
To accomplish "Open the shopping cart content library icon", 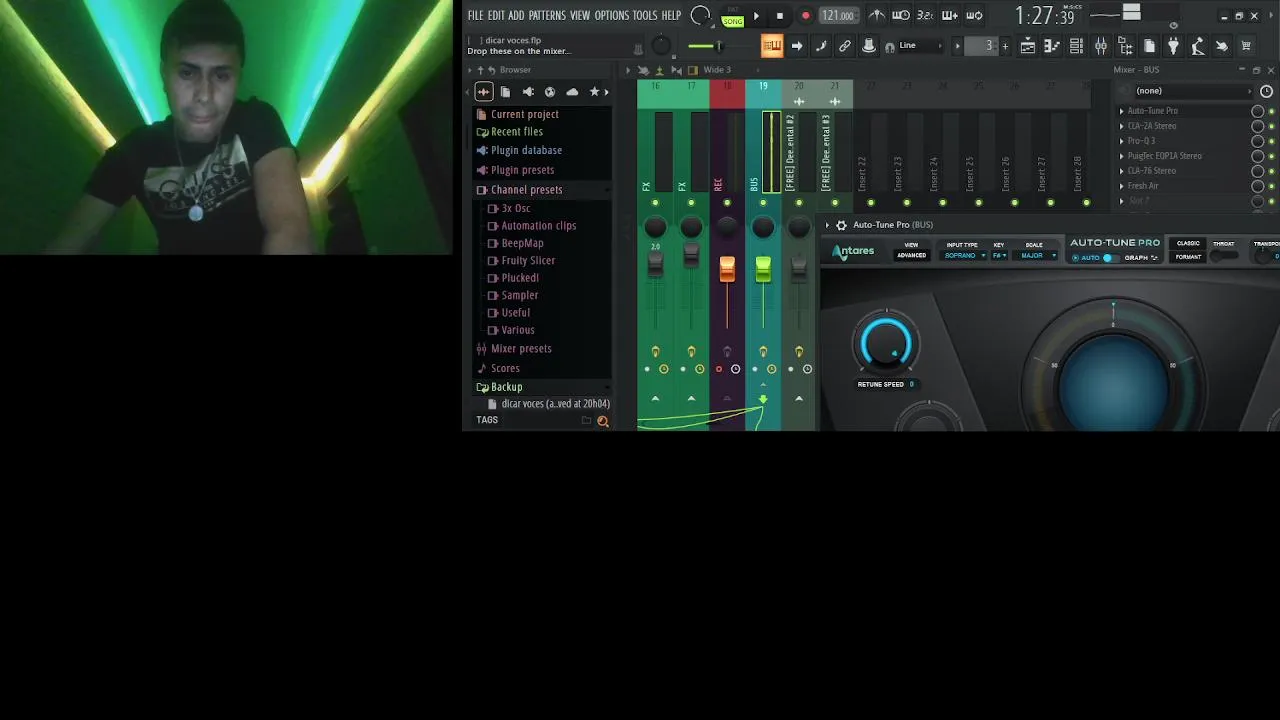I will click(x=1246, y=46).
